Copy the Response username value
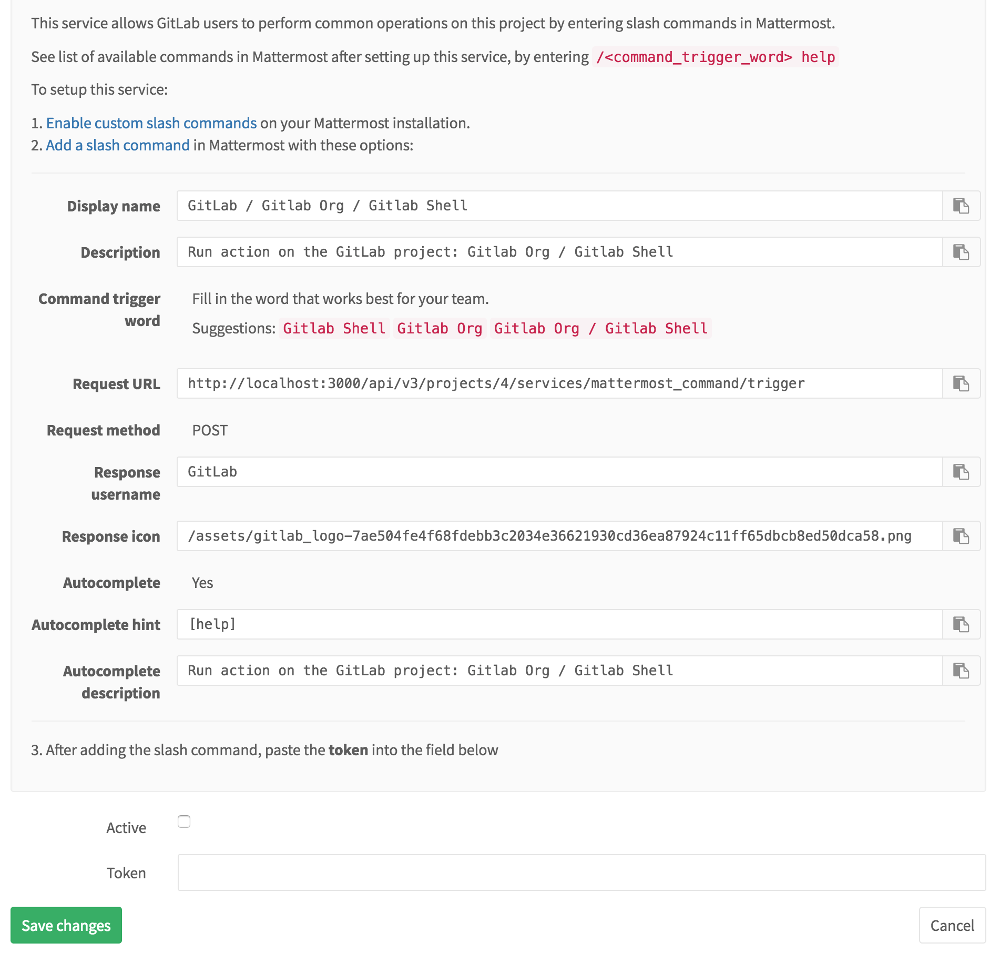 click(x=961, y=471)
